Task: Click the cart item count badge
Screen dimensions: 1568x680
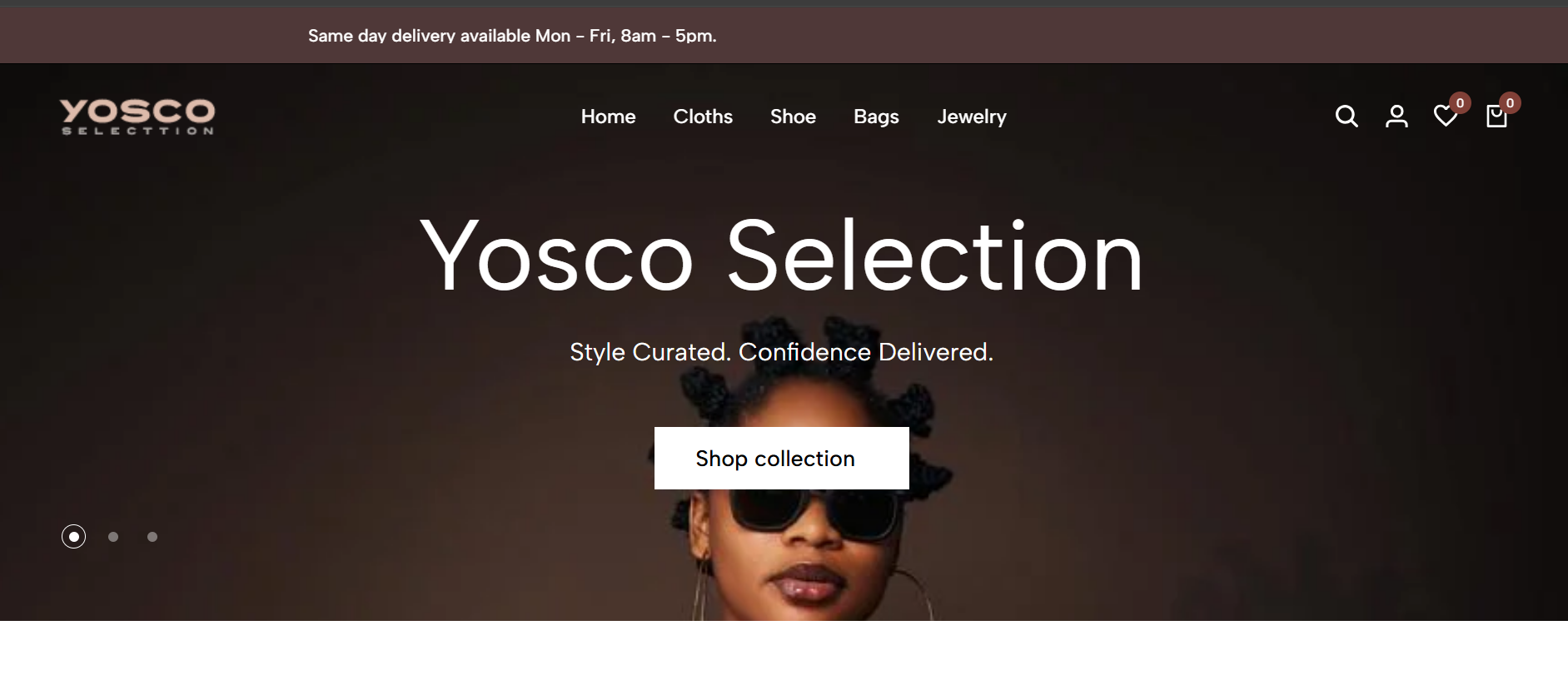Action: [1510, 103]
